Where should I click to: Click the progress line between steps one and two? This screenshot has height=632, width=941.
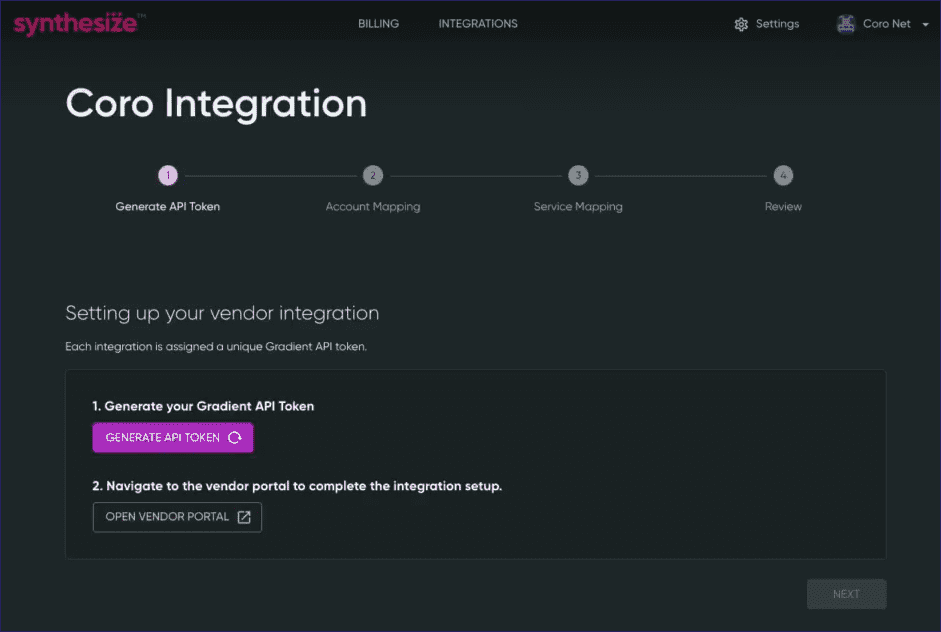pos(270,174)
